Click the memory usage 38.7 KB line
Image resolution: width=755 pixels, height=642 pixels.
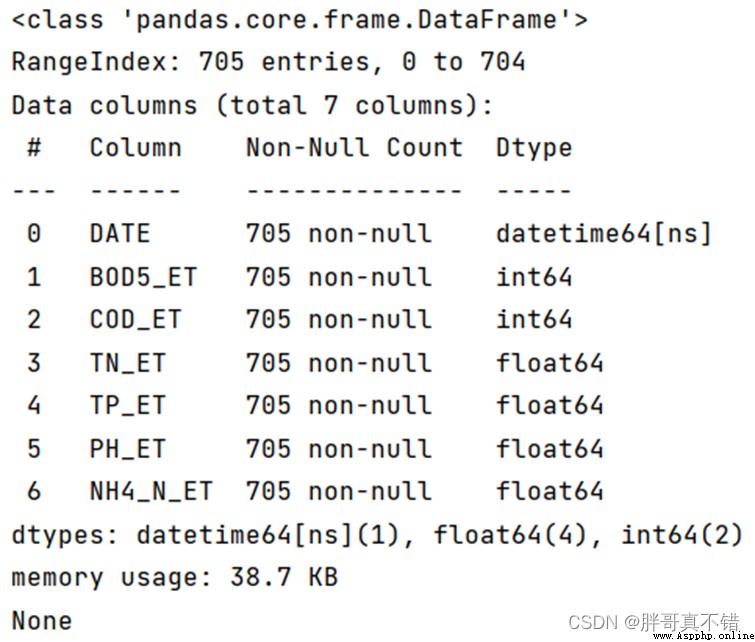point(175,577)
